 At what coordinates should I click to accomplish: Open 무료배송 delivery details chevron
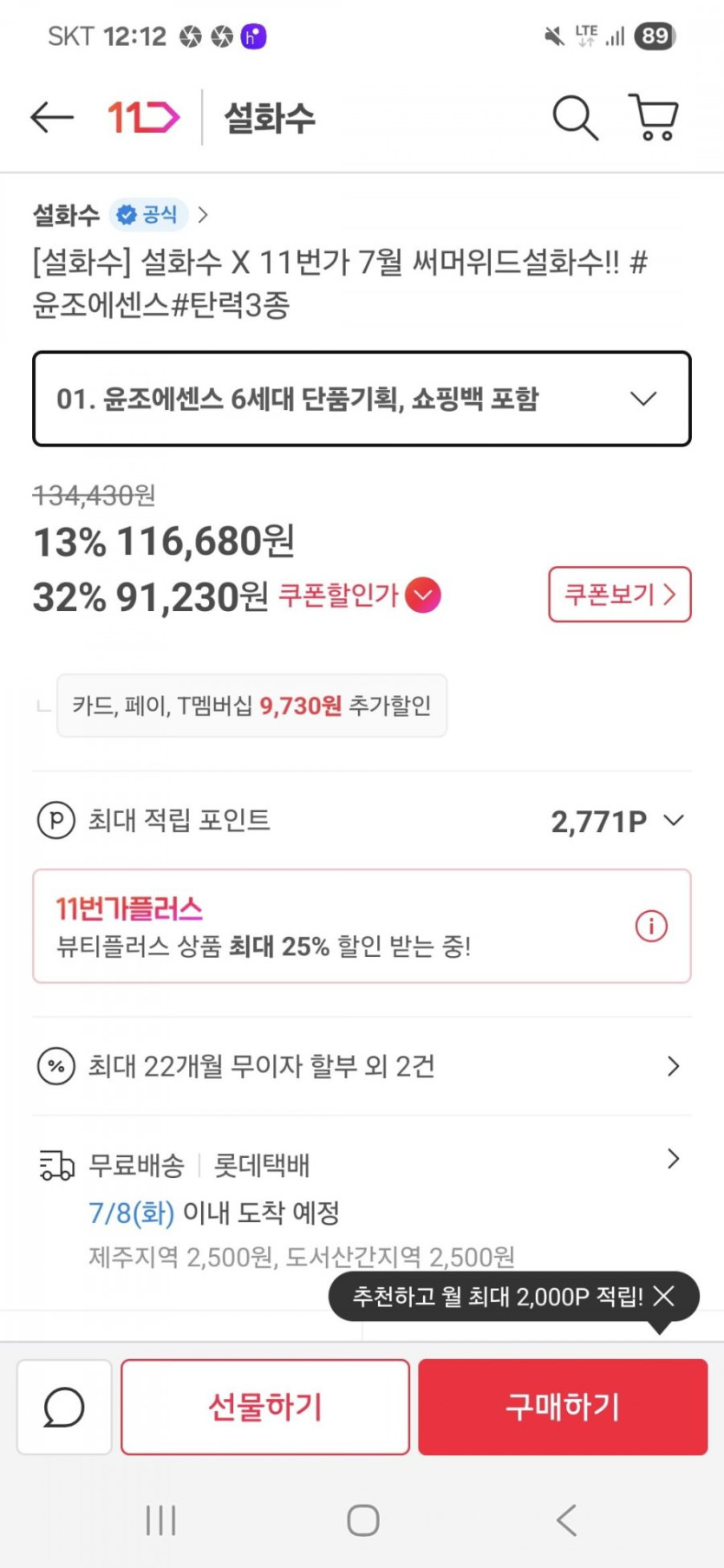coord(673,1159)
